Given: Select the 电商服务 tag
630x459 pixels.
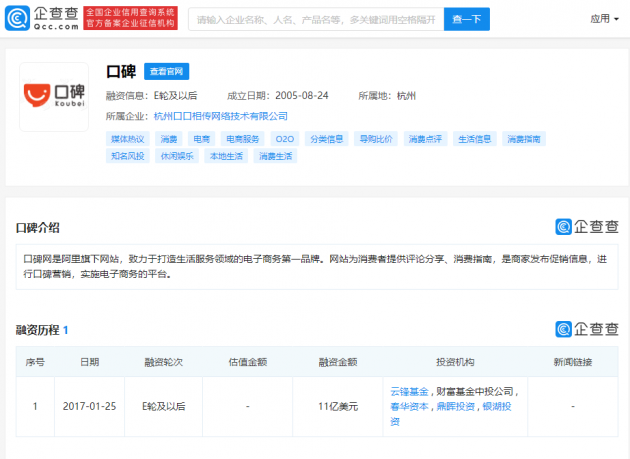Looking at the screenshot, I should 243,139.
